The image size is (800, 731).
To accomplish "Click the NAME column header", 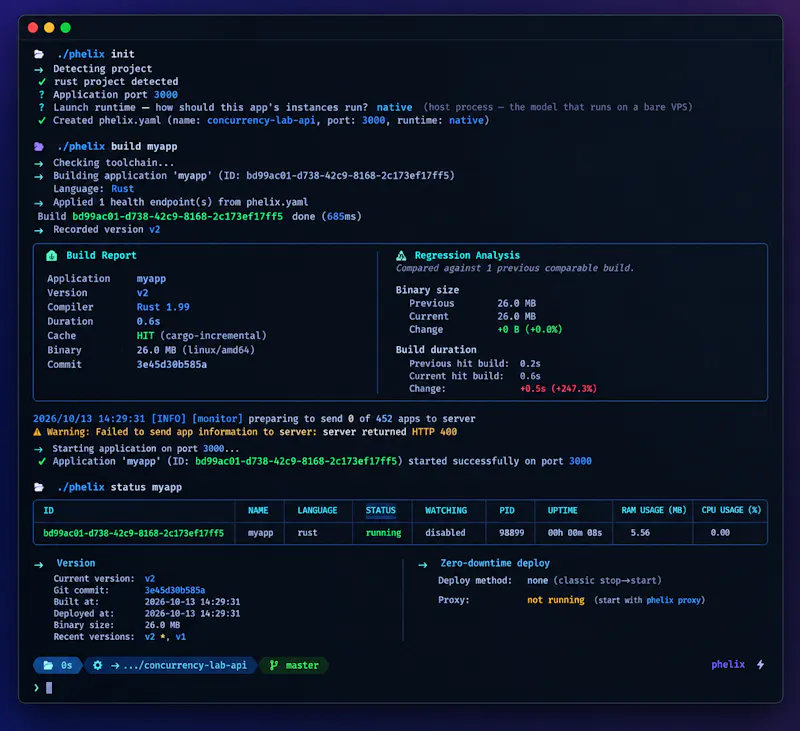I will coord(258,510).
